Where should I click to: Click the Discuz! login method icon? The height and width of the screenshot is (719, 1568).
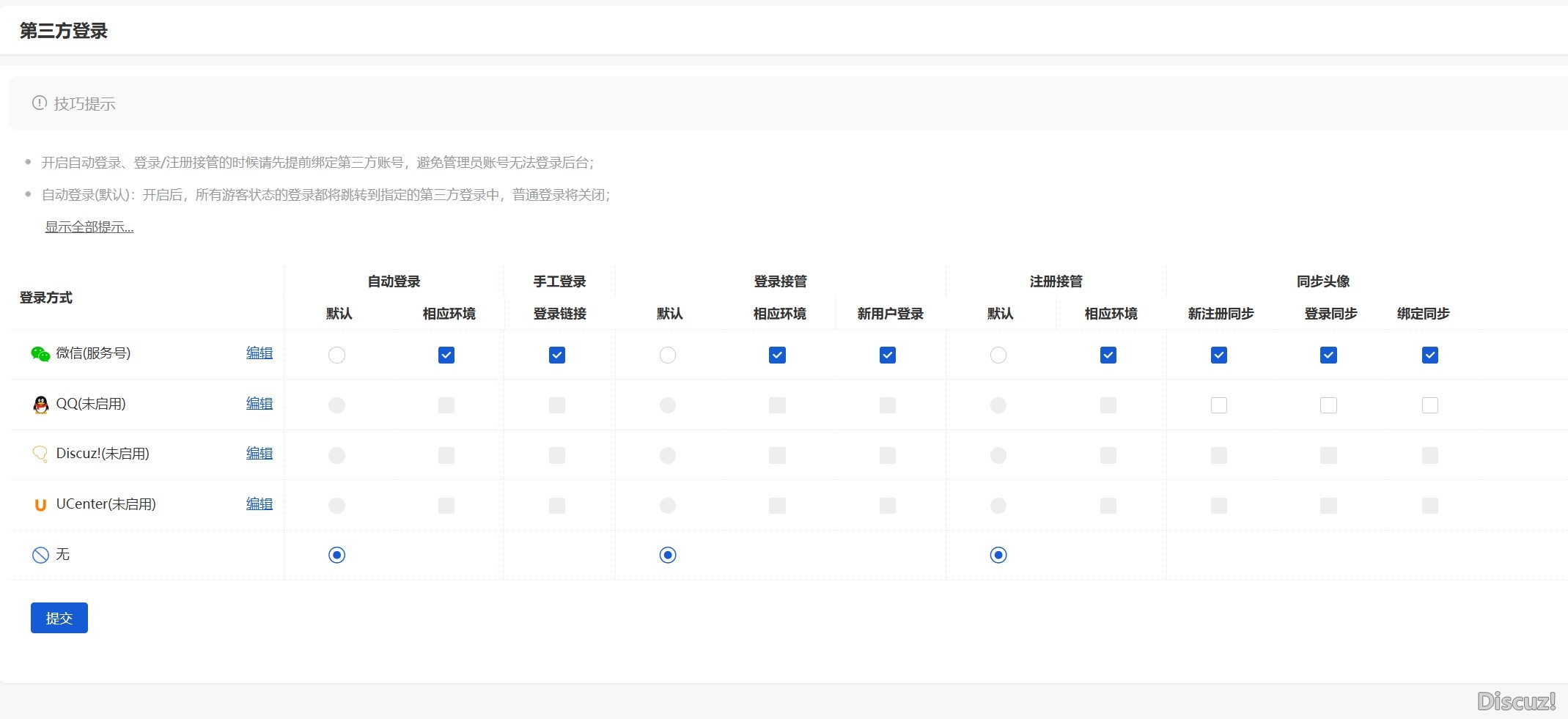coord(41,454)
